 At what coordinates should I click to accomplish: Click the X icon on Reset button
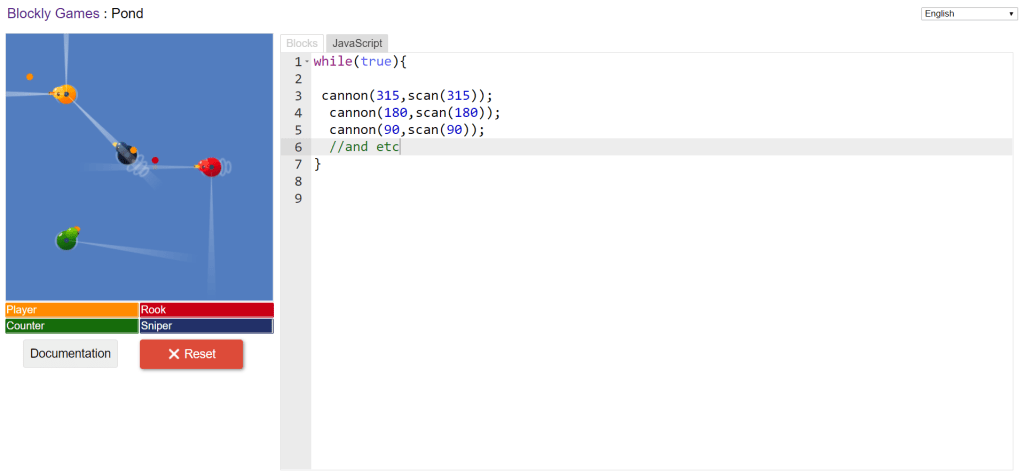pyautogui.click(x=174, y=354)
